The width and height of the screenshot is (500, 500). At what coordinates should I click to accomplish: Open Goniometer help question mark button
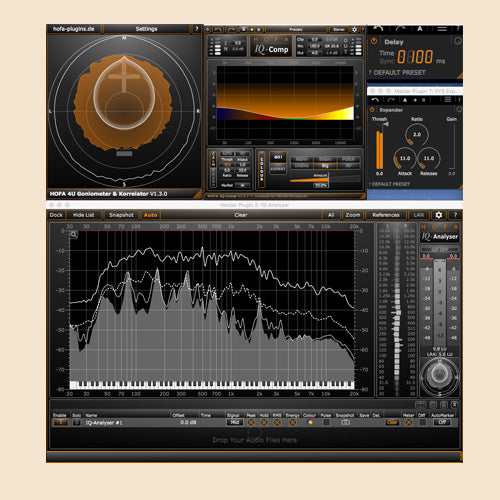click(197, 29)
